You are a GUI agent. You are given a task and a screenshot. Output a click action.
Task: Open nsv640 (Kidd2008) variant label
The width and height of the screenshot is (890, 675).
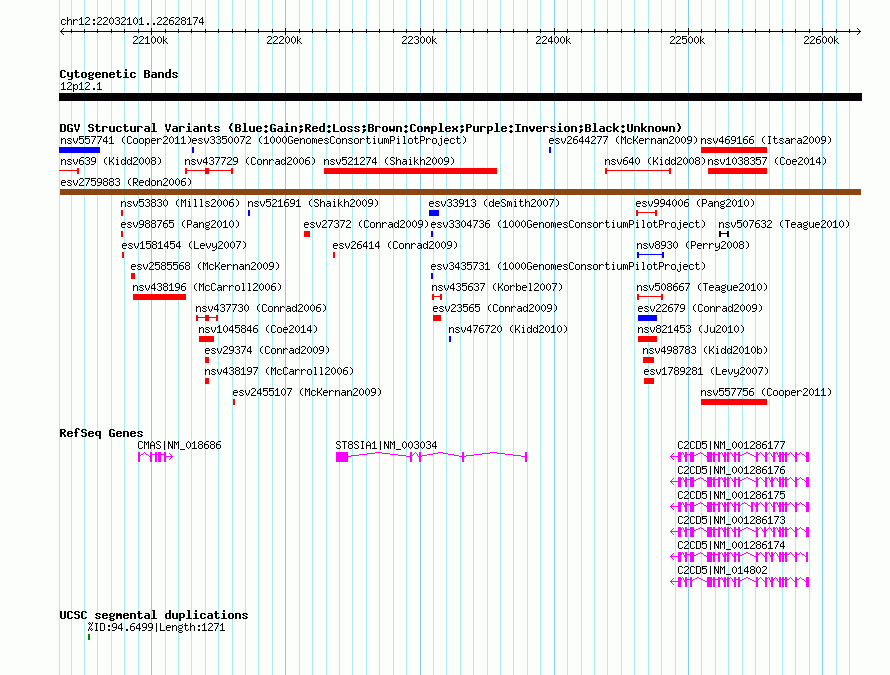655,161
